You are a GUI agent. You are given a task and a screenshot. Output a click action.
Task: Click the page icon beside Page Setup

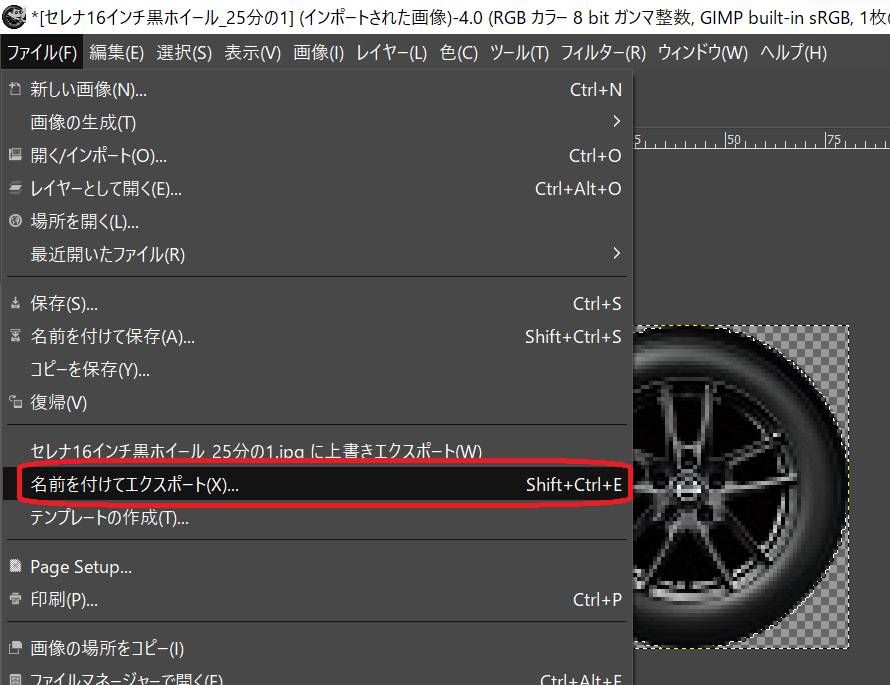[x=15, y=567]
